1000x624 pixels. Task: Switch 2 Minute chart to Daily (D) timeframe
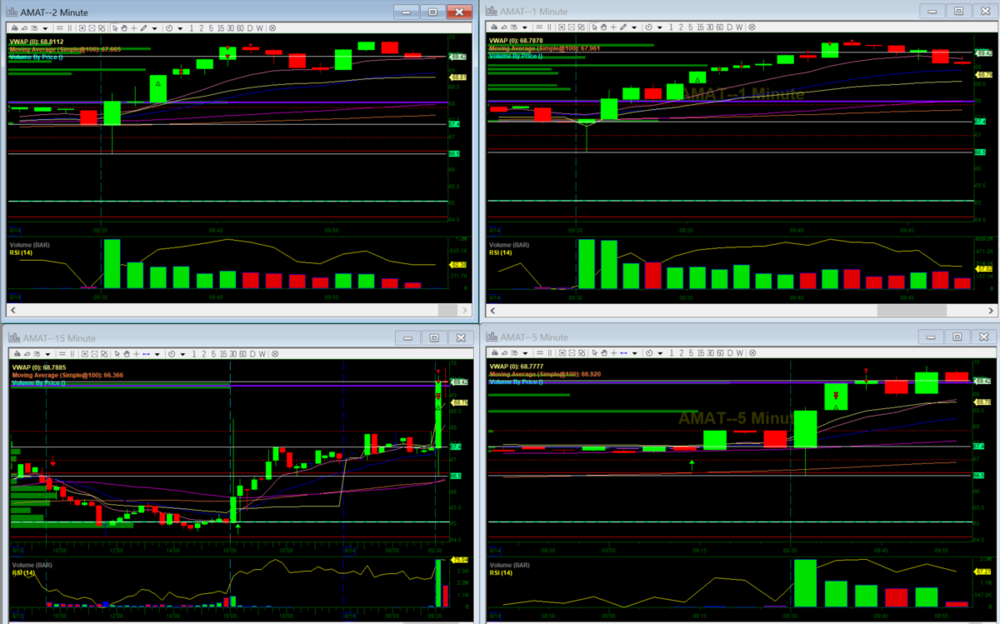pyautogui.click(x=250, y=28)
